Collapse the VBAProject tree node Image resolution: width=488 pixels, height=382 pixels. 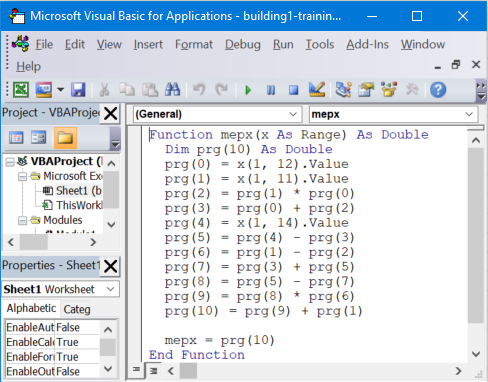(10, 162)
